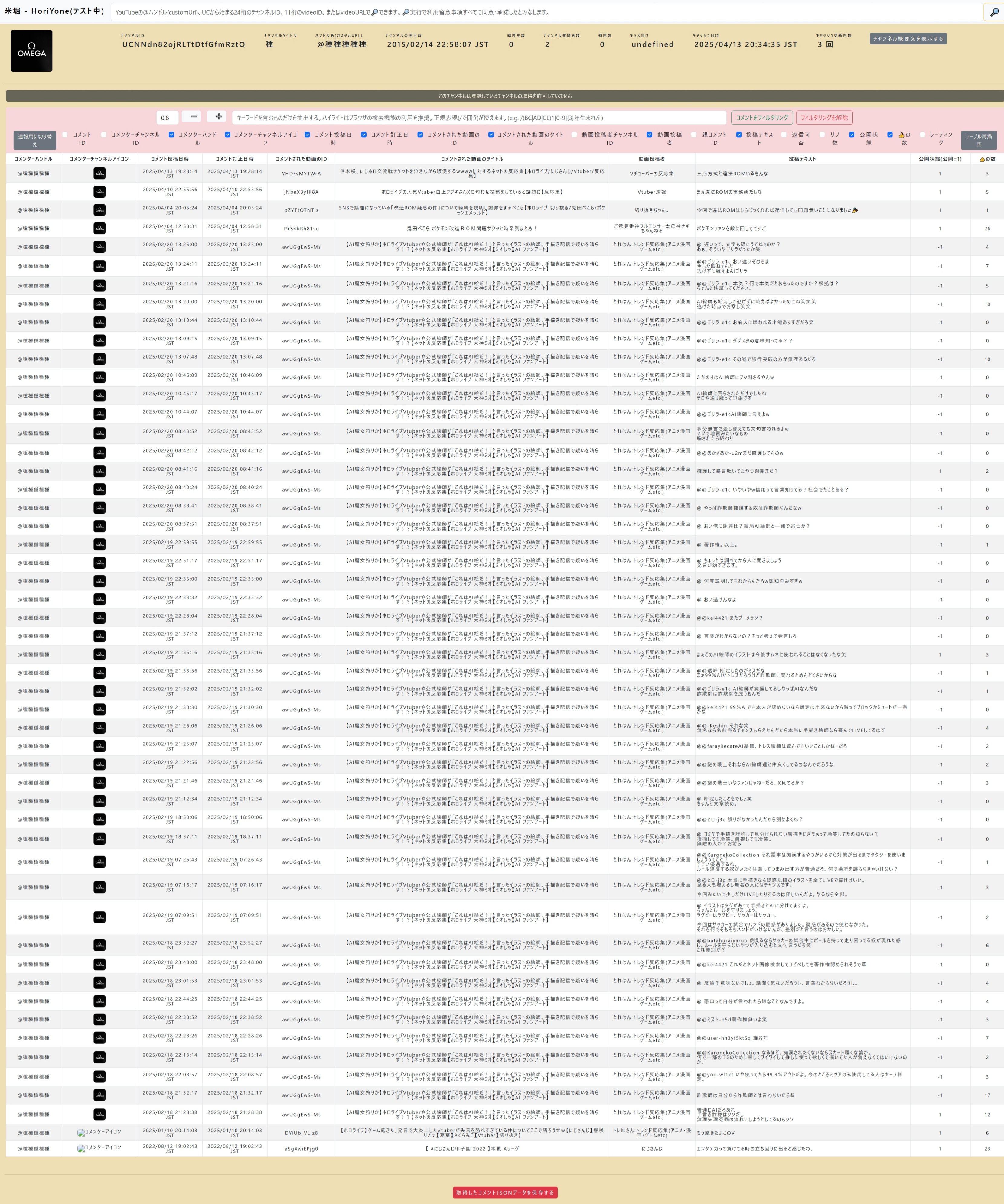Screen dimensions: 1004x1204
Task: Click the magnifier search button at top right
Action: 994,12
